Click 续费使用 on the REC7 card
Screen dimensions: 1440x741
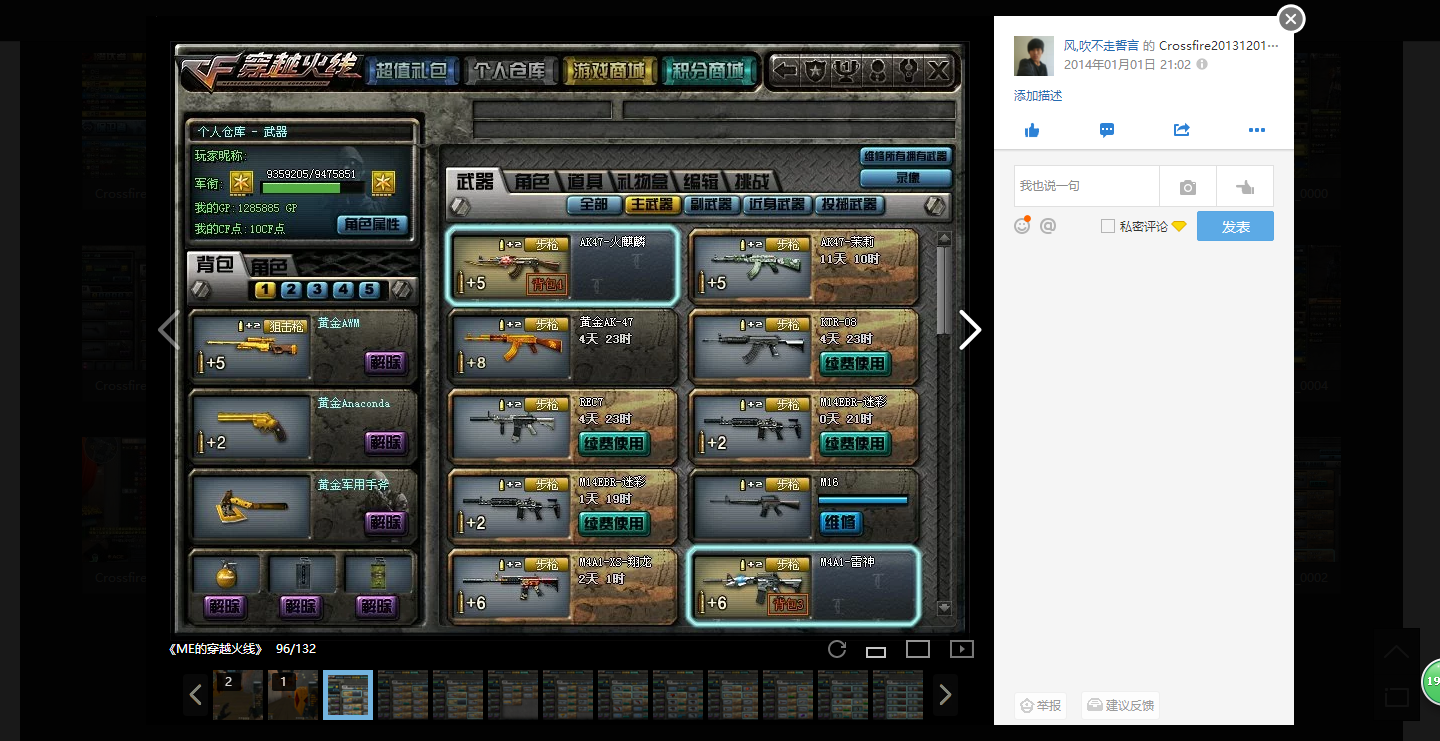[x=614, y=443]
